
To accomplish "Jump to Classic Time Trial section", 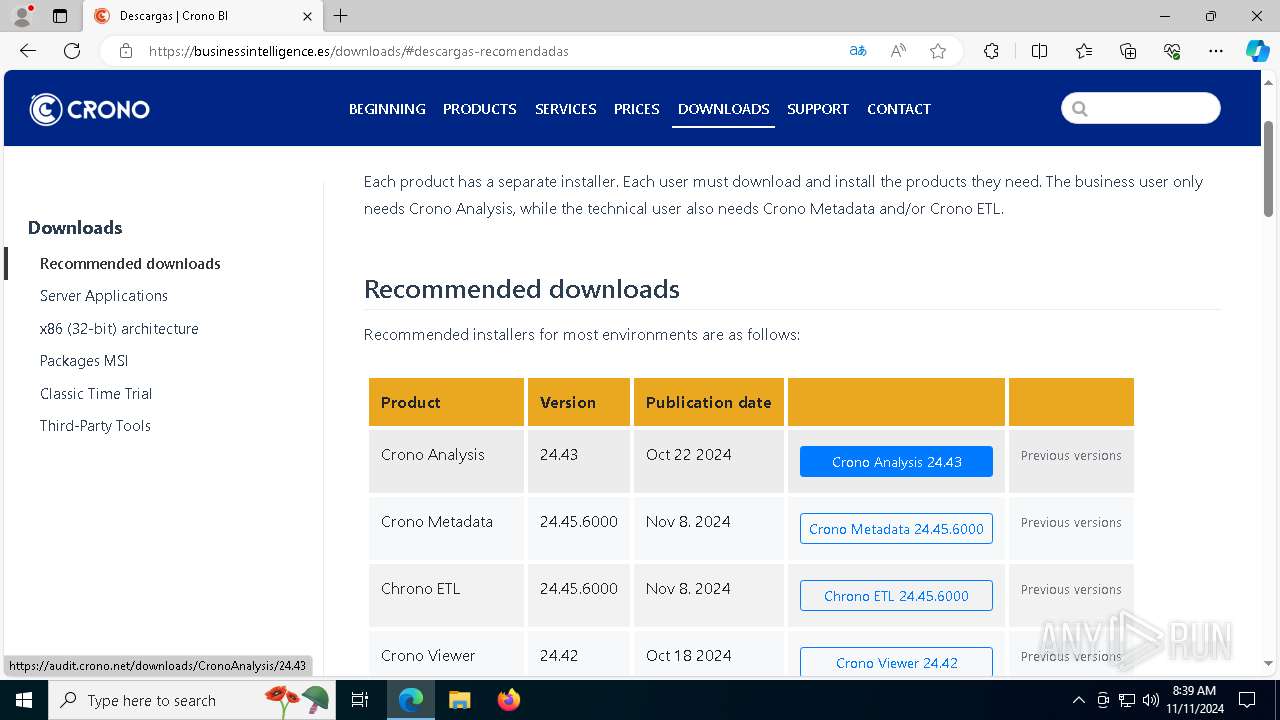I will (x=96, y=394).
